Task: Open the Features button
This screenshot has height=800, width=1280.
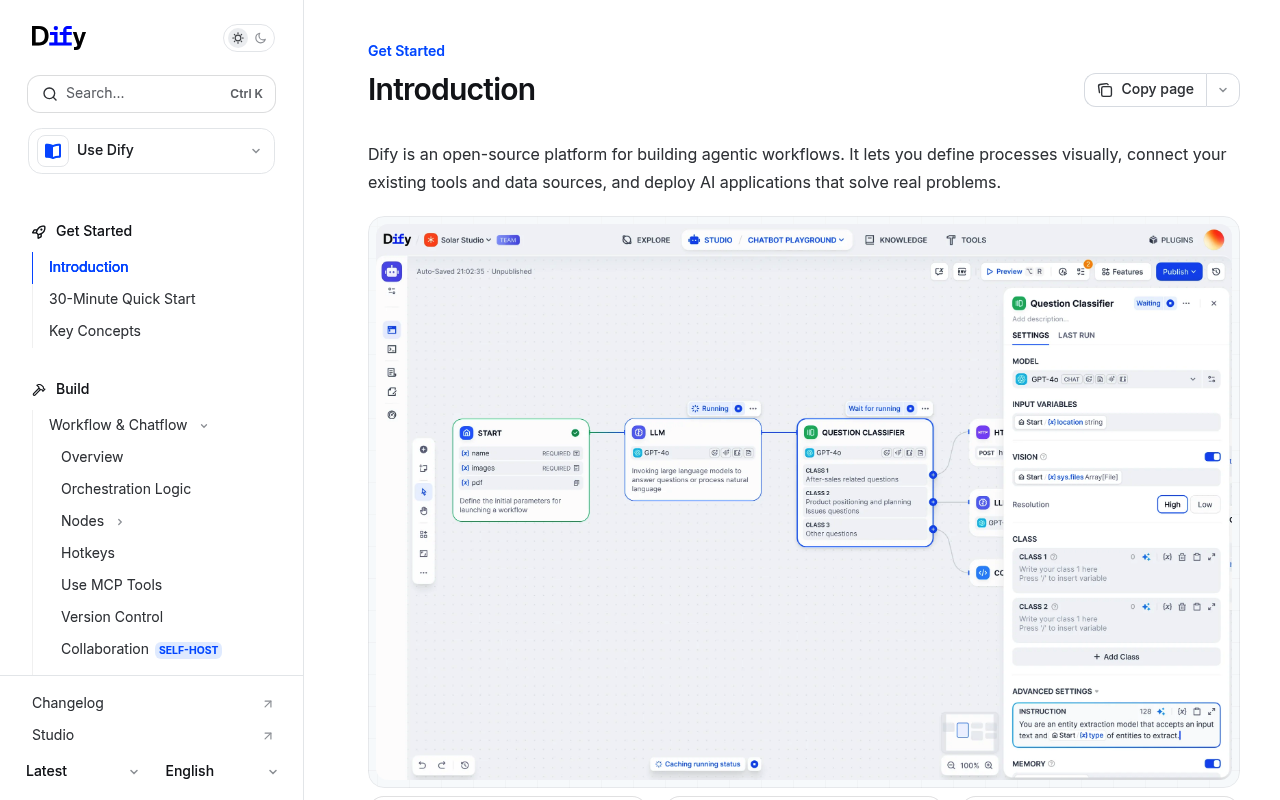Action: click(1122, 271)
